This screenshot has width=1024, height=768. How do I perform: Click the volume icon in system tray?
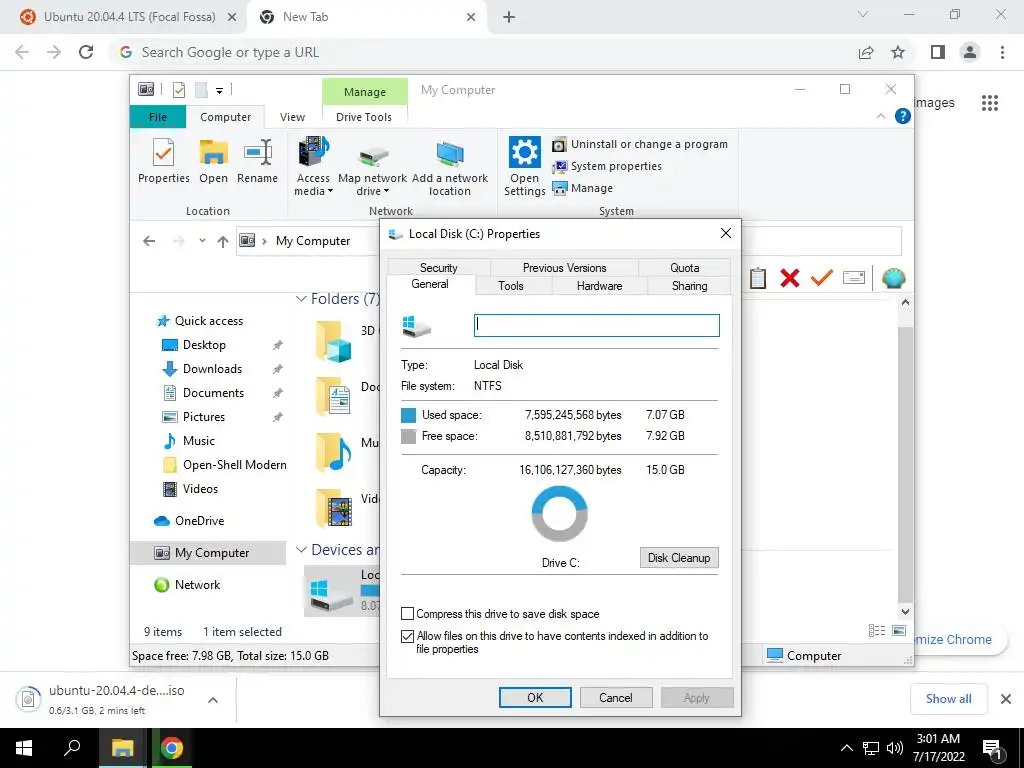(x=895, y=748)
